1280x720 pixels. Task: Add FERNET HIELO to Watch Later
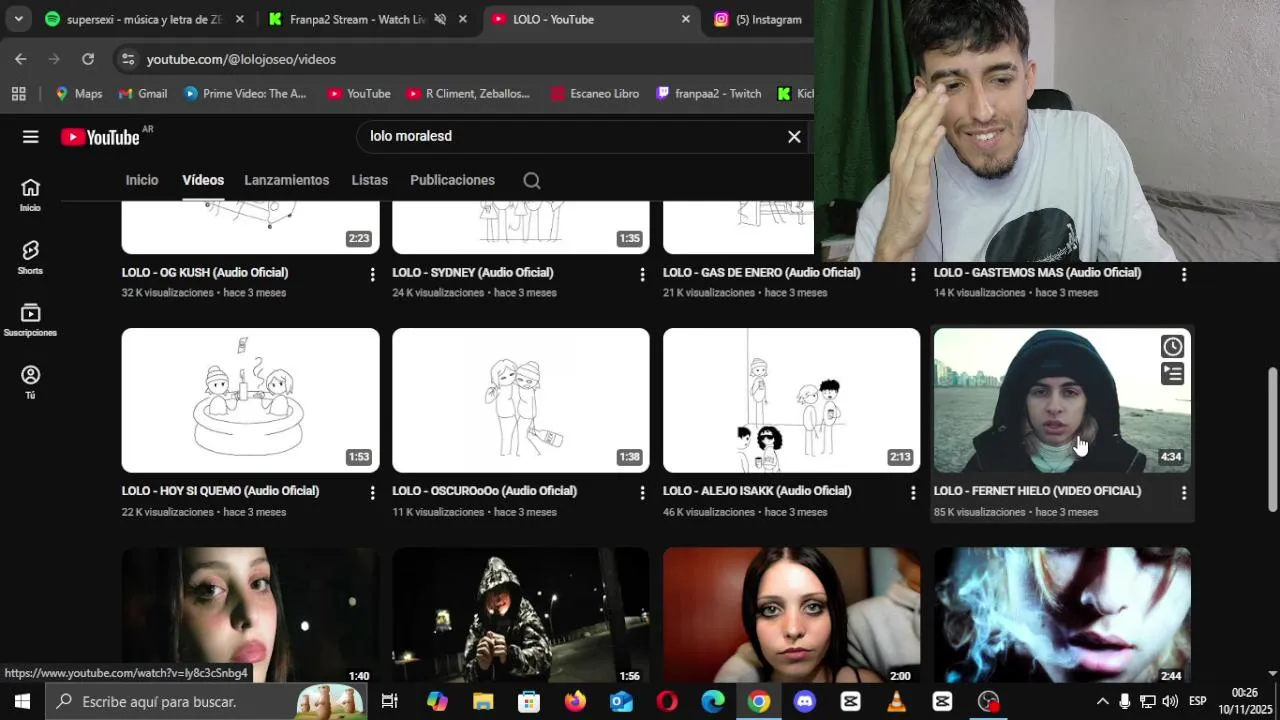1172,347
